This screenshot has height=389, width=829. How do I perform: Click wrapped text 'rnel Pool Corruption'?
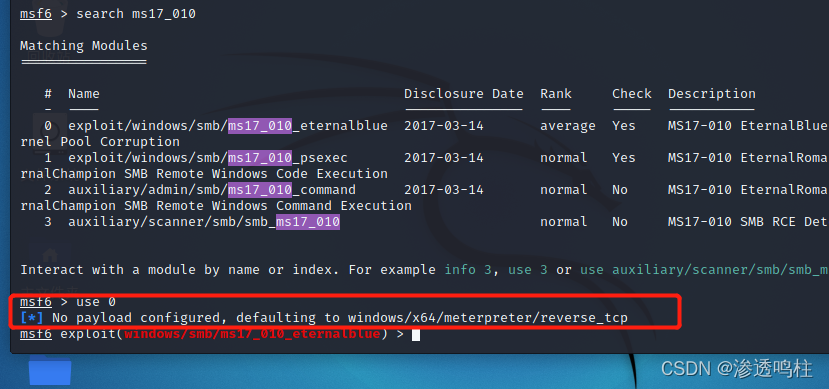(x=100, y=142)
